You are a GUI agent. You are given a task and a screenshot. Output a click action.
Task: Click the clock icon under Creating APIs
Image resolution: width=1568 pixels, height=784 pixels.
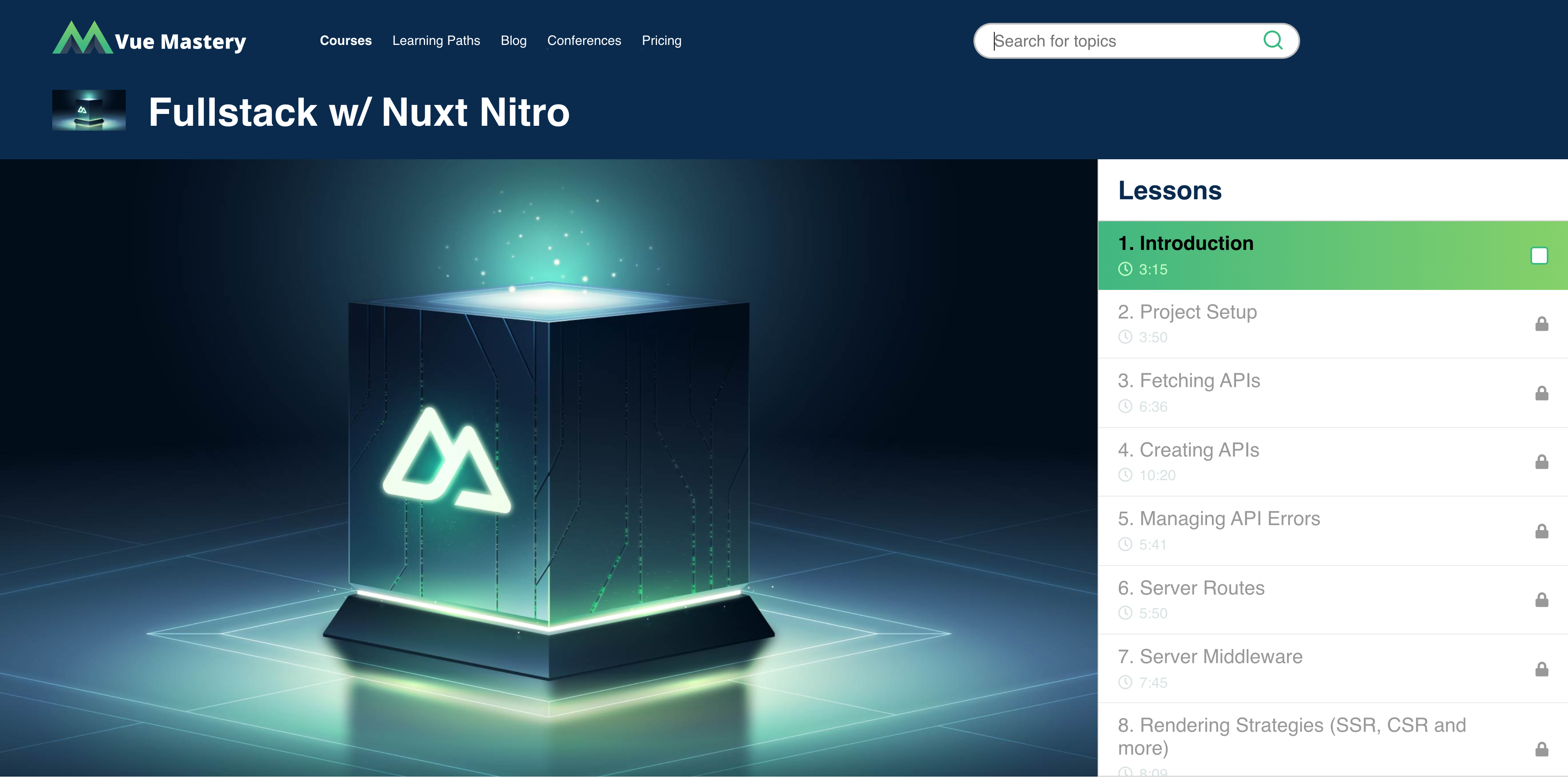1125,475
